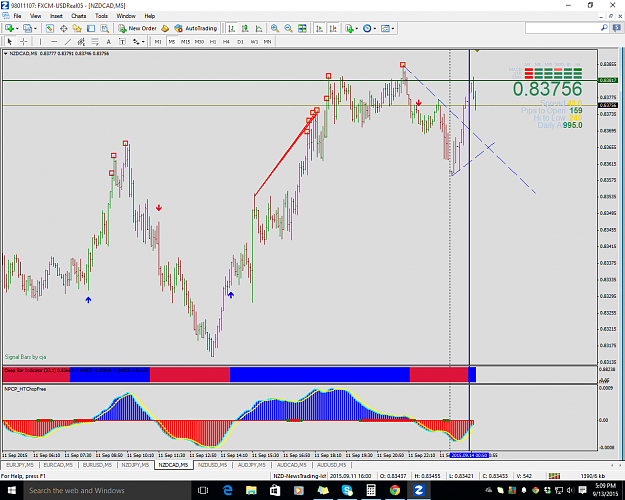625x500 pixels.
Task: Select the Arrows drawing tool icon
Action: pos(136,41)
